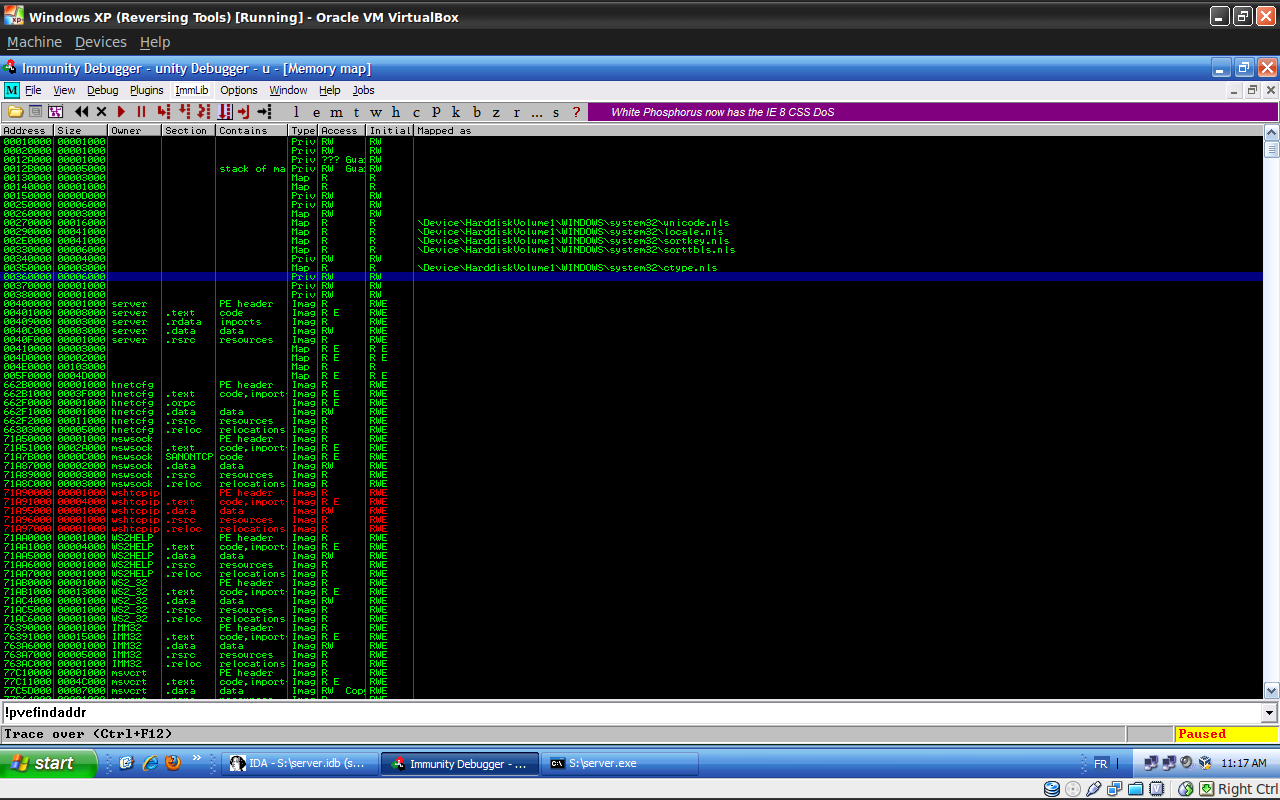1280x800 pixels.
Task: Sort by the Section column header
Action: pos(189,130)
